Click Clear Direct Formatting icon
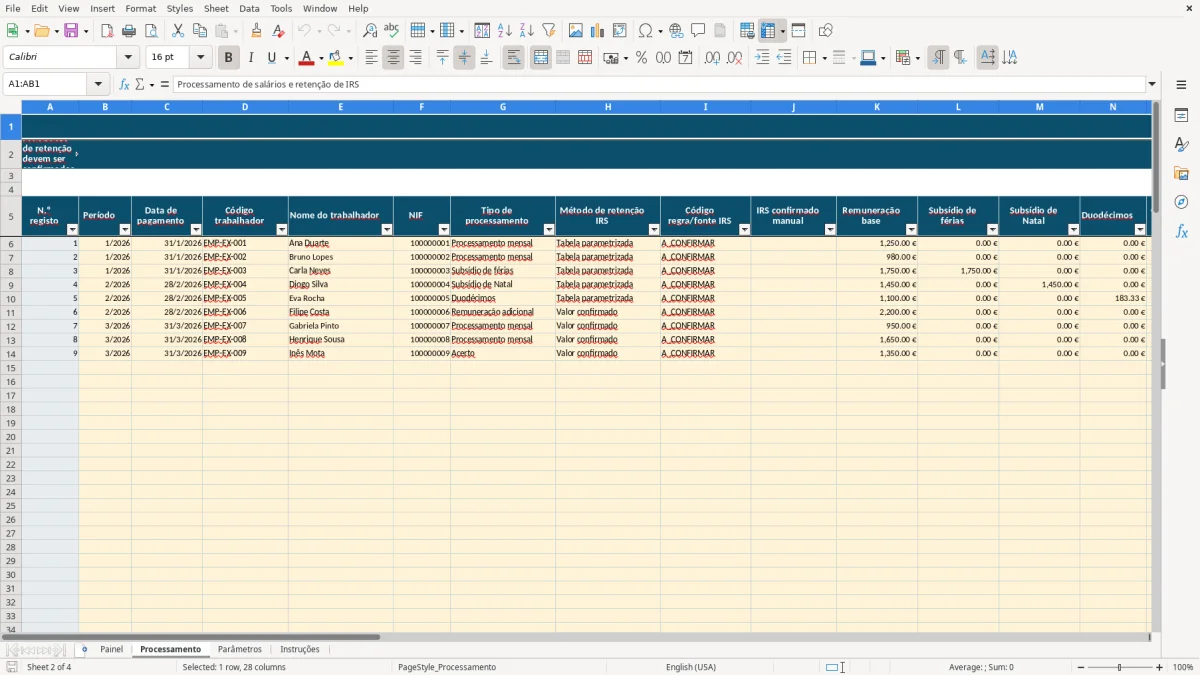Viewport: 1200px width, 675px height. 278,31
